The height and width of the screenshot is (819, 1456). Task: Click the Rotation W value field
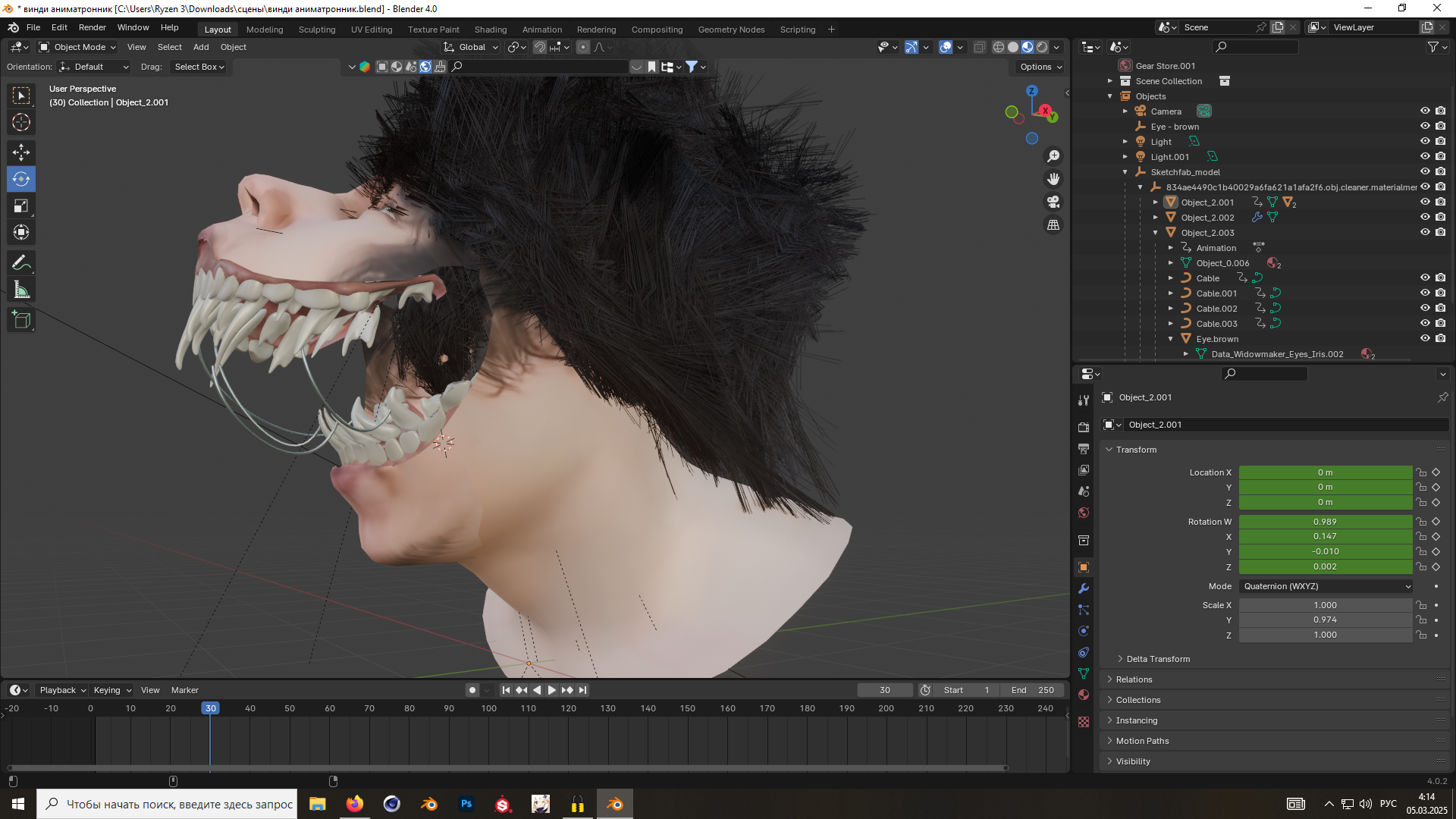(1326, 522)
